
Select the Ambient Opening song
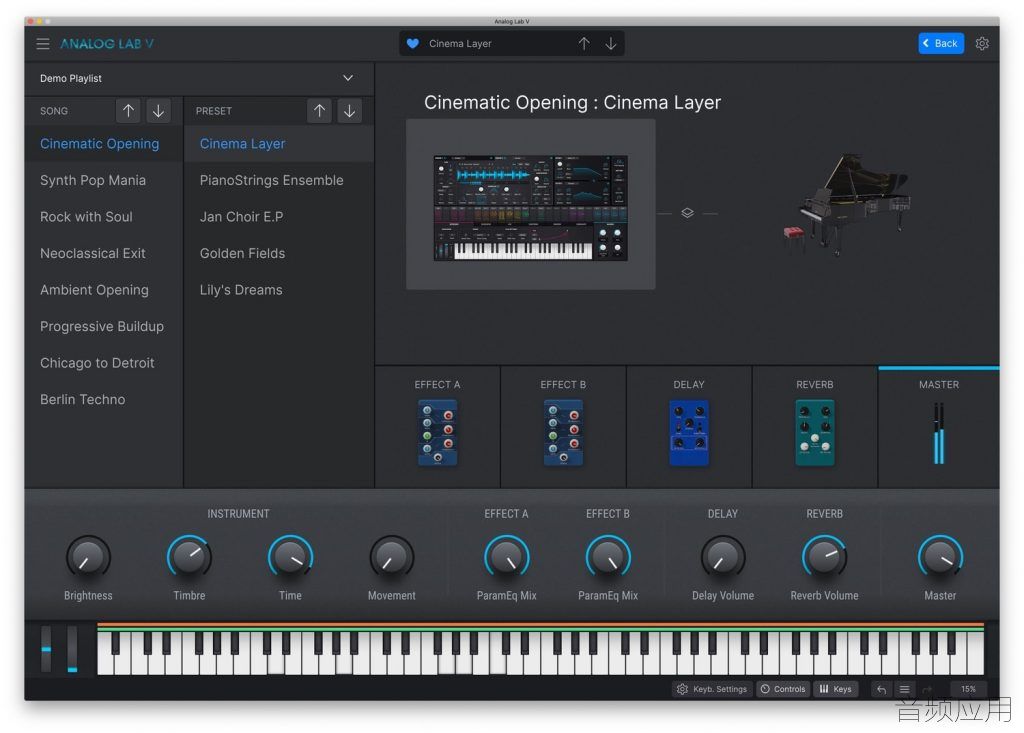point(104,290)
